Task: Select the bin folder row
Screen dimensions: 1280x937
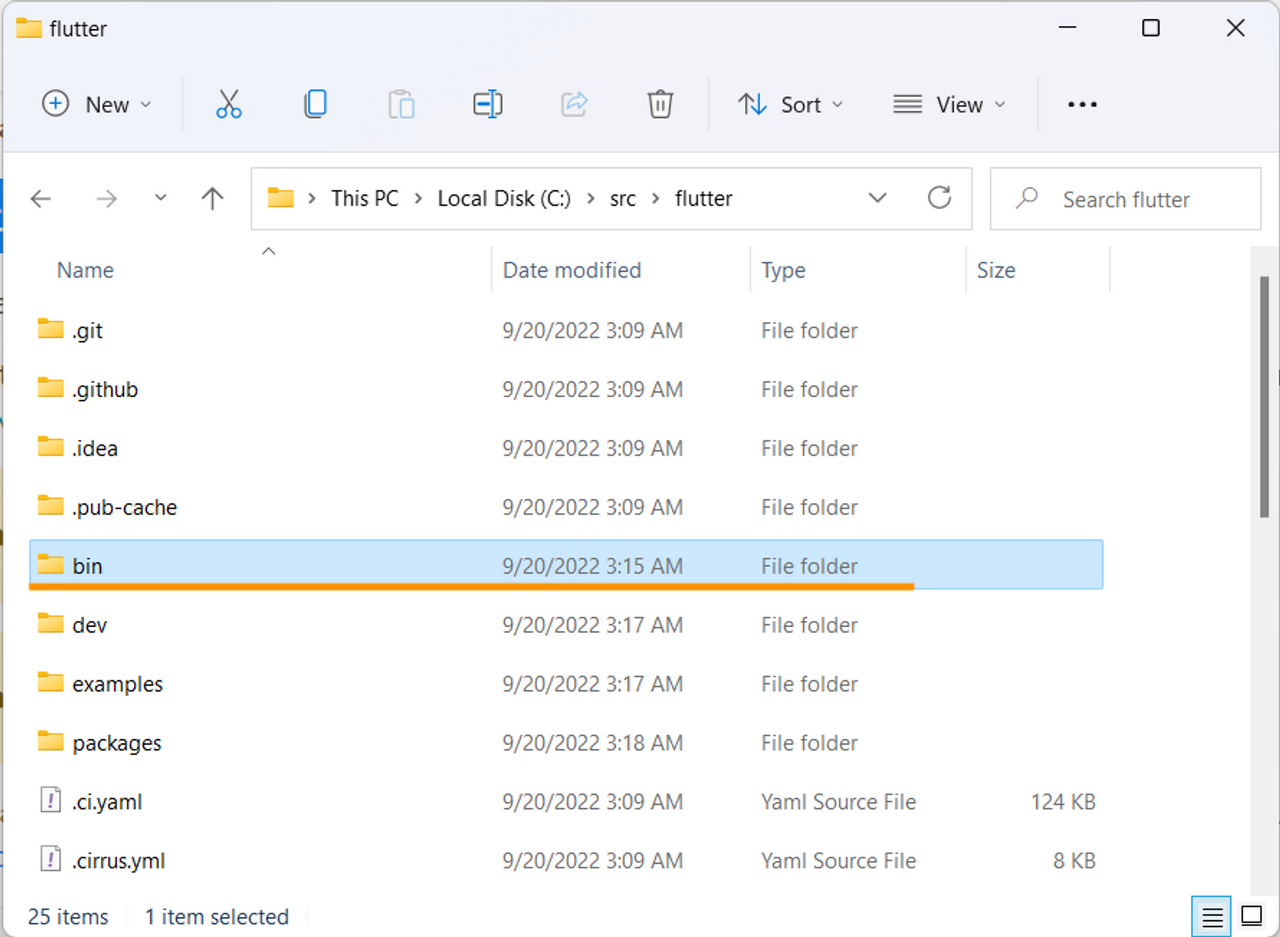Action: (x=566, y=565)
